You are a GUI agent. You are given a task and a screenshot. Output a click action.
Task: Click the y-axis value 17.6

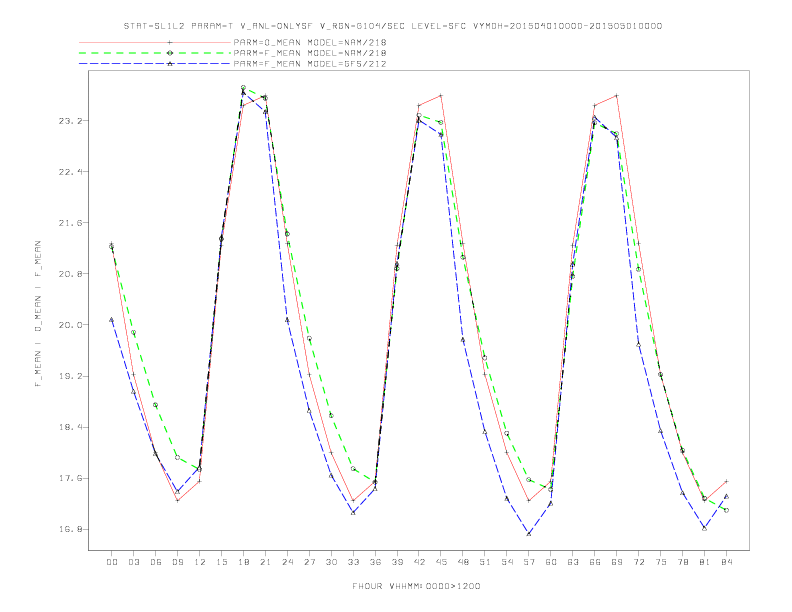coord(68,478)
